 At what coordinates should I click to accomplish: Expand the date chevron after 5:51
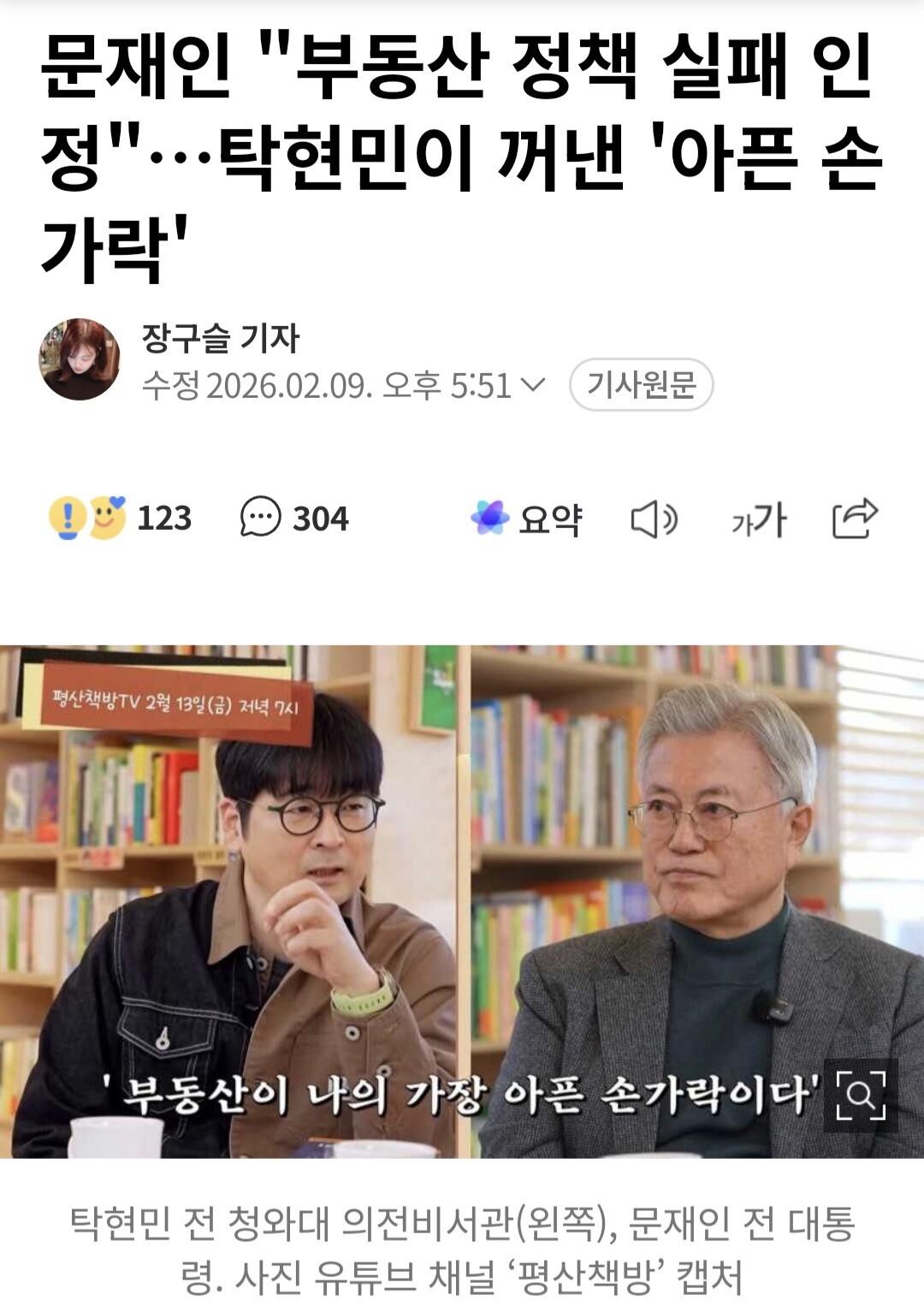coord(532,385)
